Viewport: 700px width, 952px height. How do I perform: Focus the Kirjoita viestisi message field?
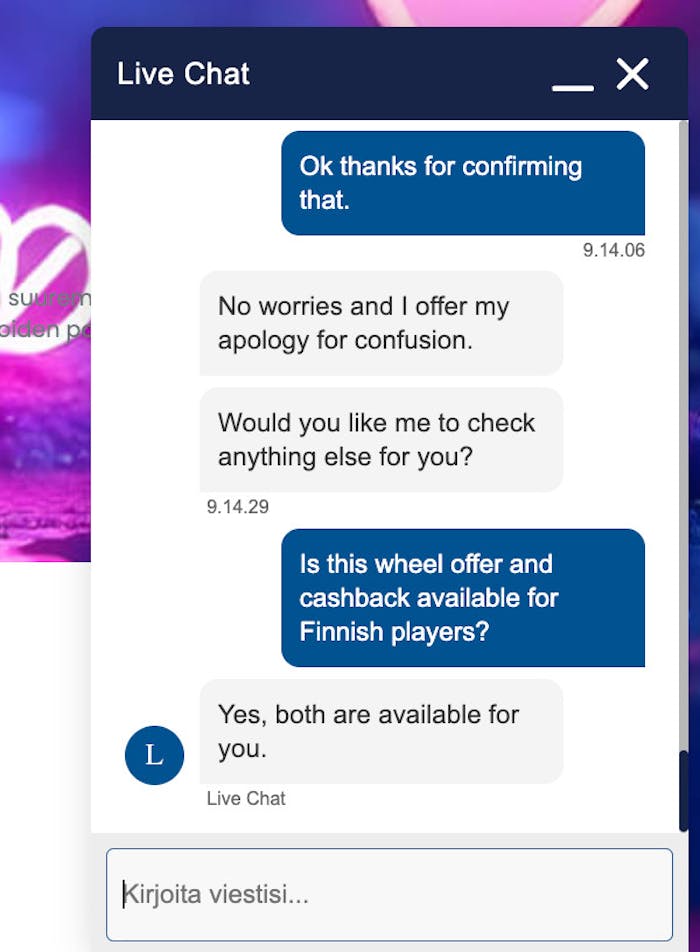coord(389,894)
